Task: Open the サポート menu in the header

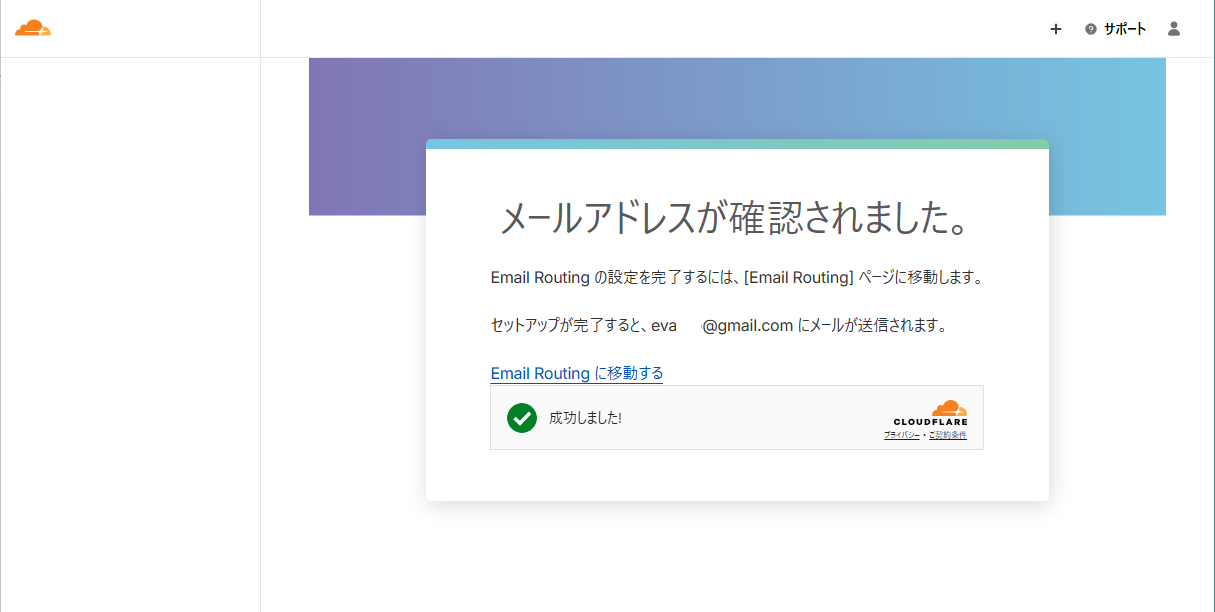Action: tap(1124, 29)
